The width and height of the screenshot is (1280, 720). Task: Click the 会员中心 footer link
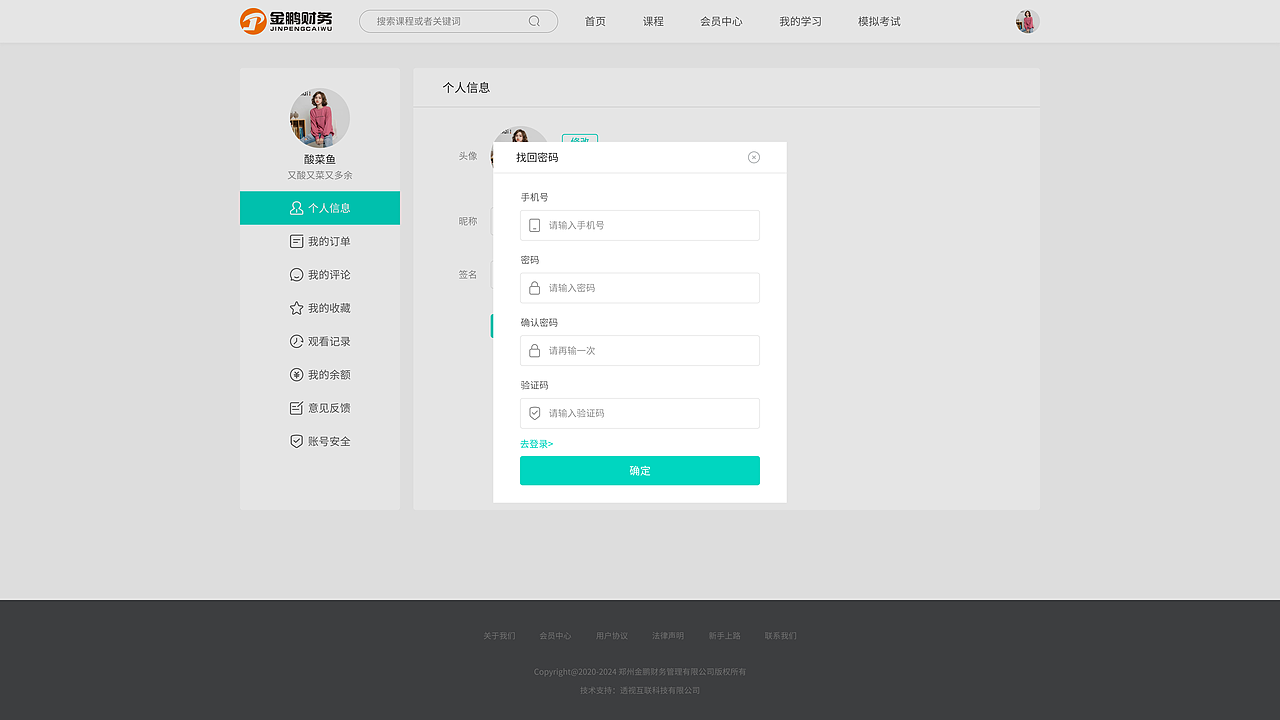(x=555, y=636)
